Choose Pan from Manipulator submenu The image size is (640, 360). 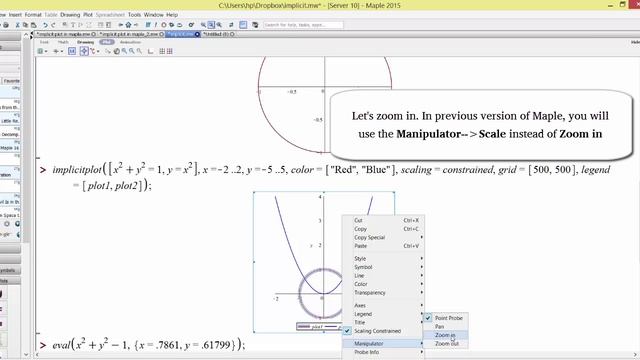(x=445, y=327)
